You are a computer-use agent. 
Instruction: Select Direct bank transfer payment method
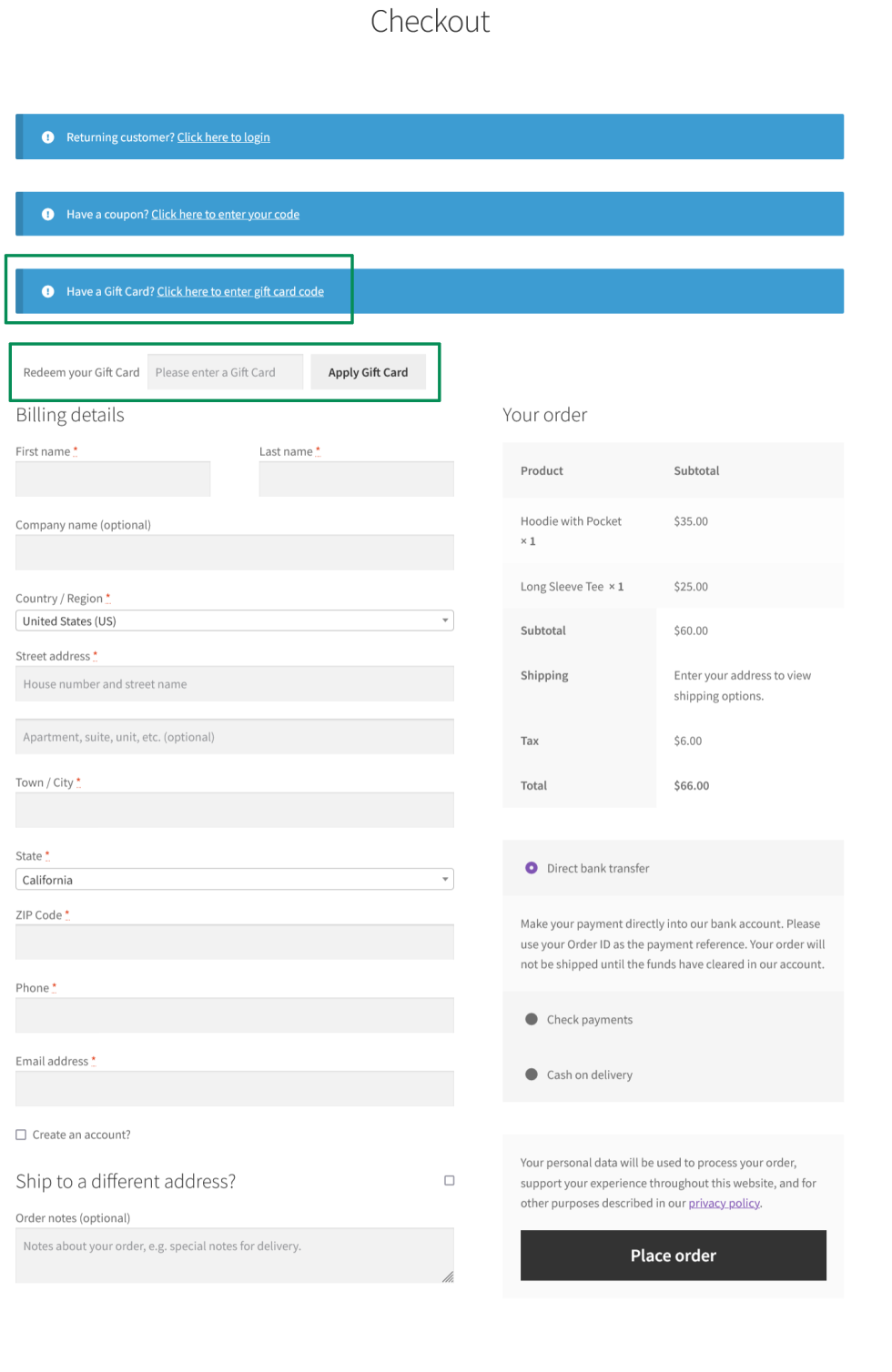532,868
